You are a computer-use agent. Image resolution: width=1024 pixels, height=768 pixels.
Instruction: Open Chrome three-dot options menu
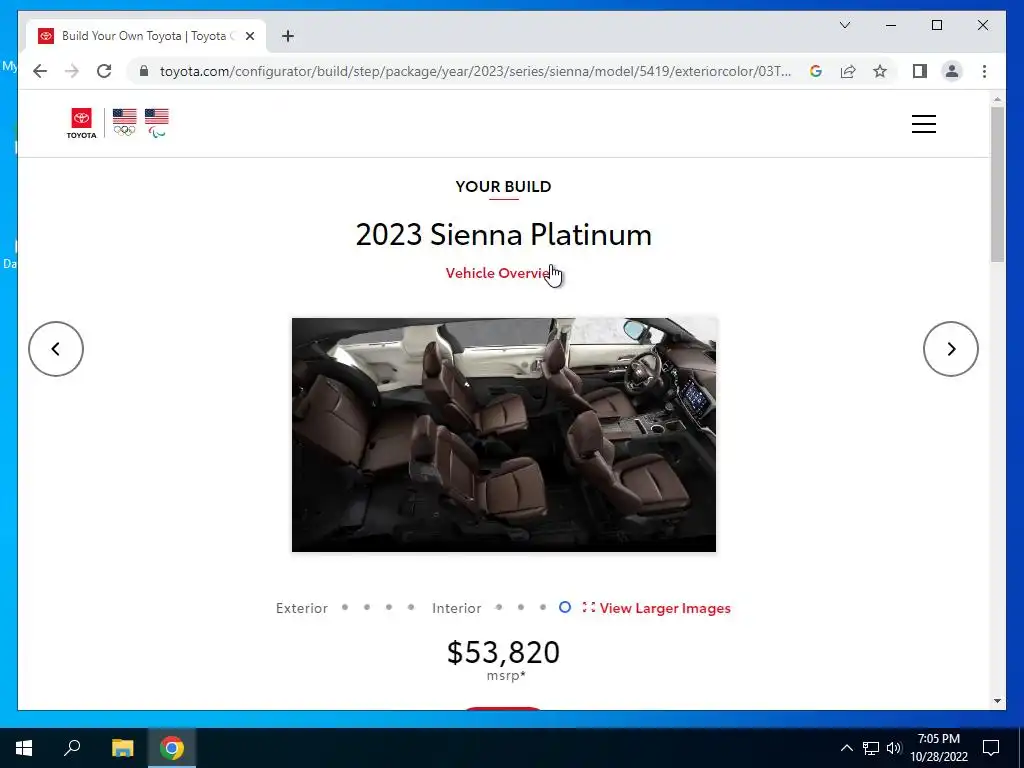coord(984,71)
